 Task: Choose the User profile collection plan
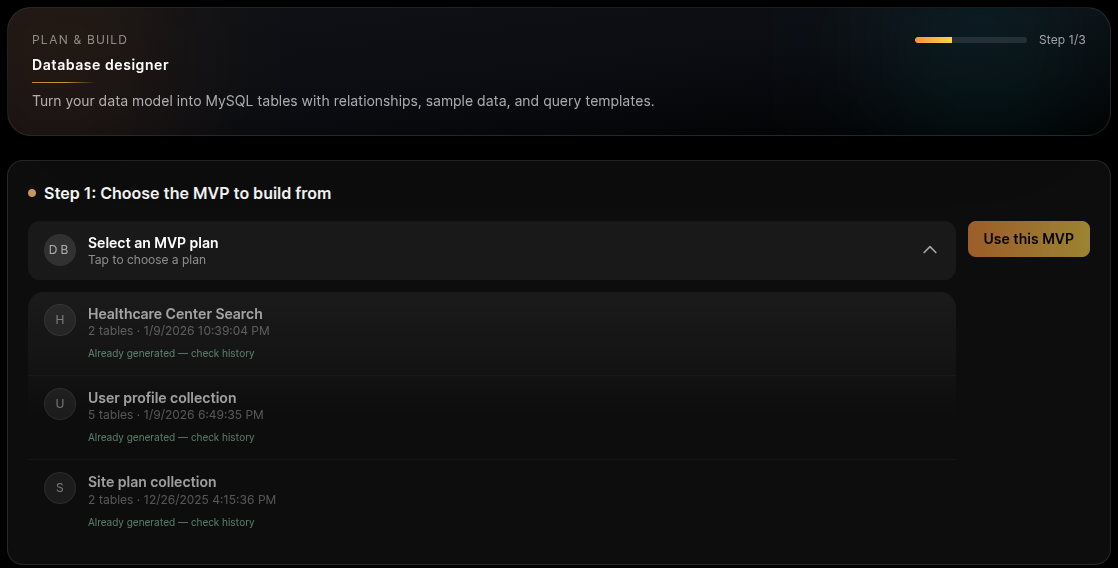click(162, 398)
